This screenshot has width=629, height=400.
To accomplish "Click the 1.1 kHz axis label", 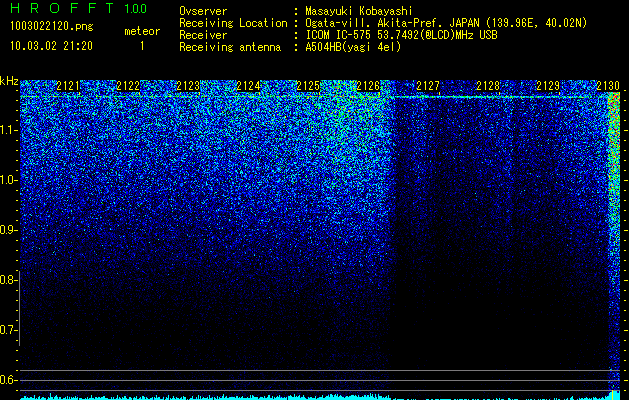I will 8,131.
